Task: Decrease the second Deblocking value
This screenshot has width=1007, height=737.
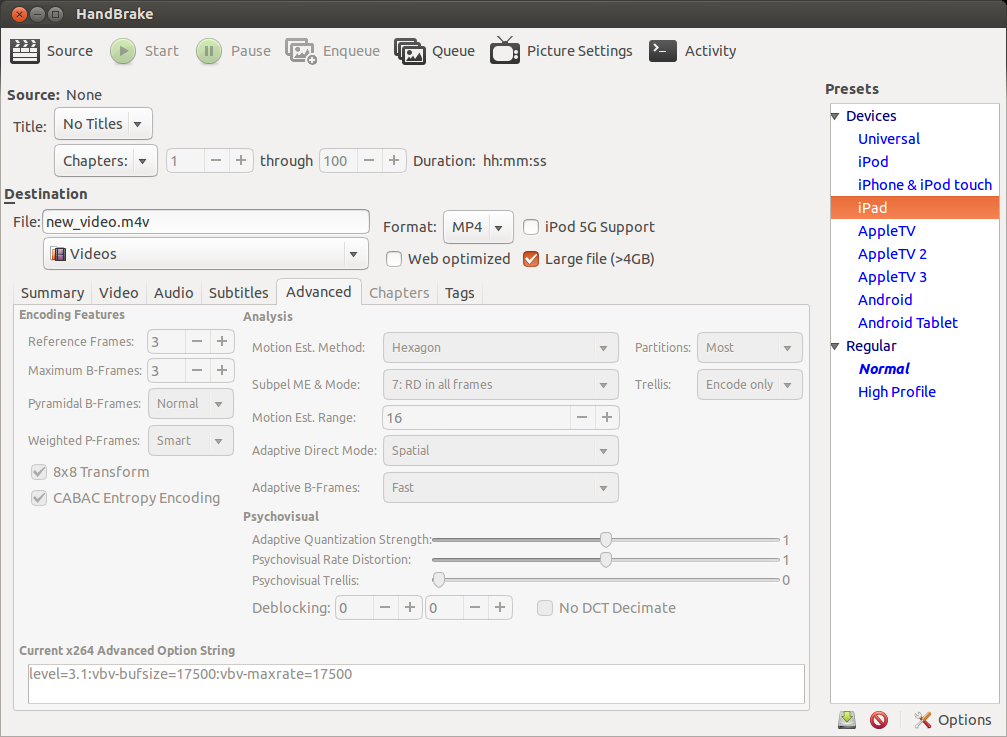Action: coord(475,607)
